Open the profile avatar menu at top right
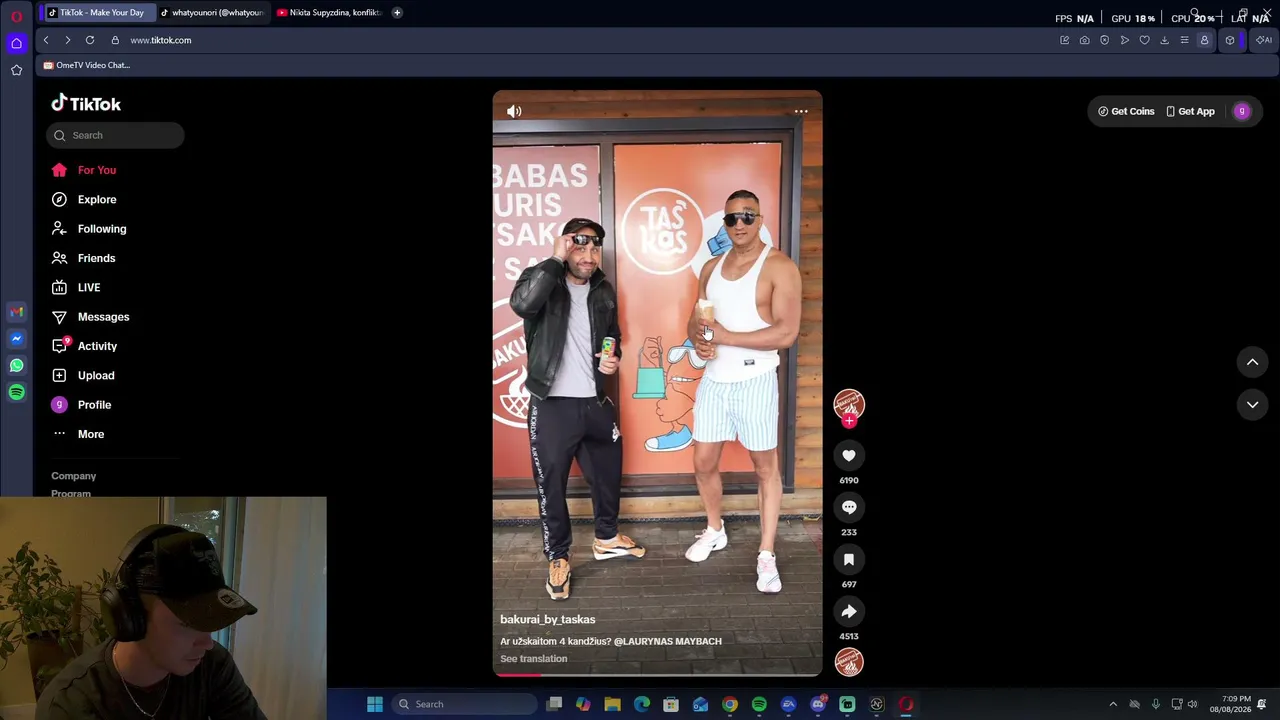 (1242, 111)
